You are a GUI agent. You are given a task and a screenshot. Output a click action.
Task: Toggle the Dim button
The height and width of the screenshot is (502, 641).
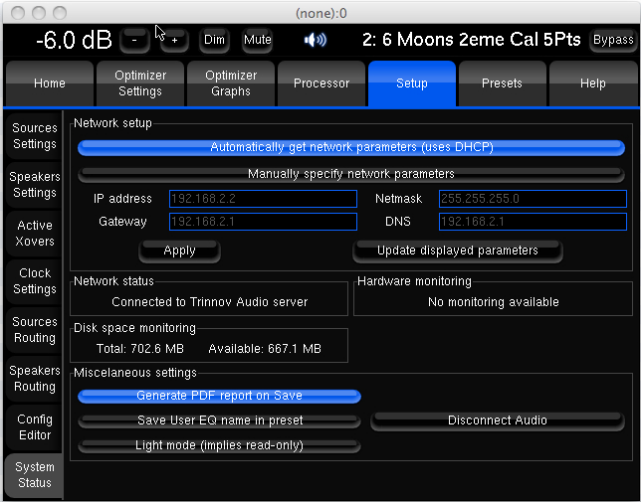click(214, 40)
